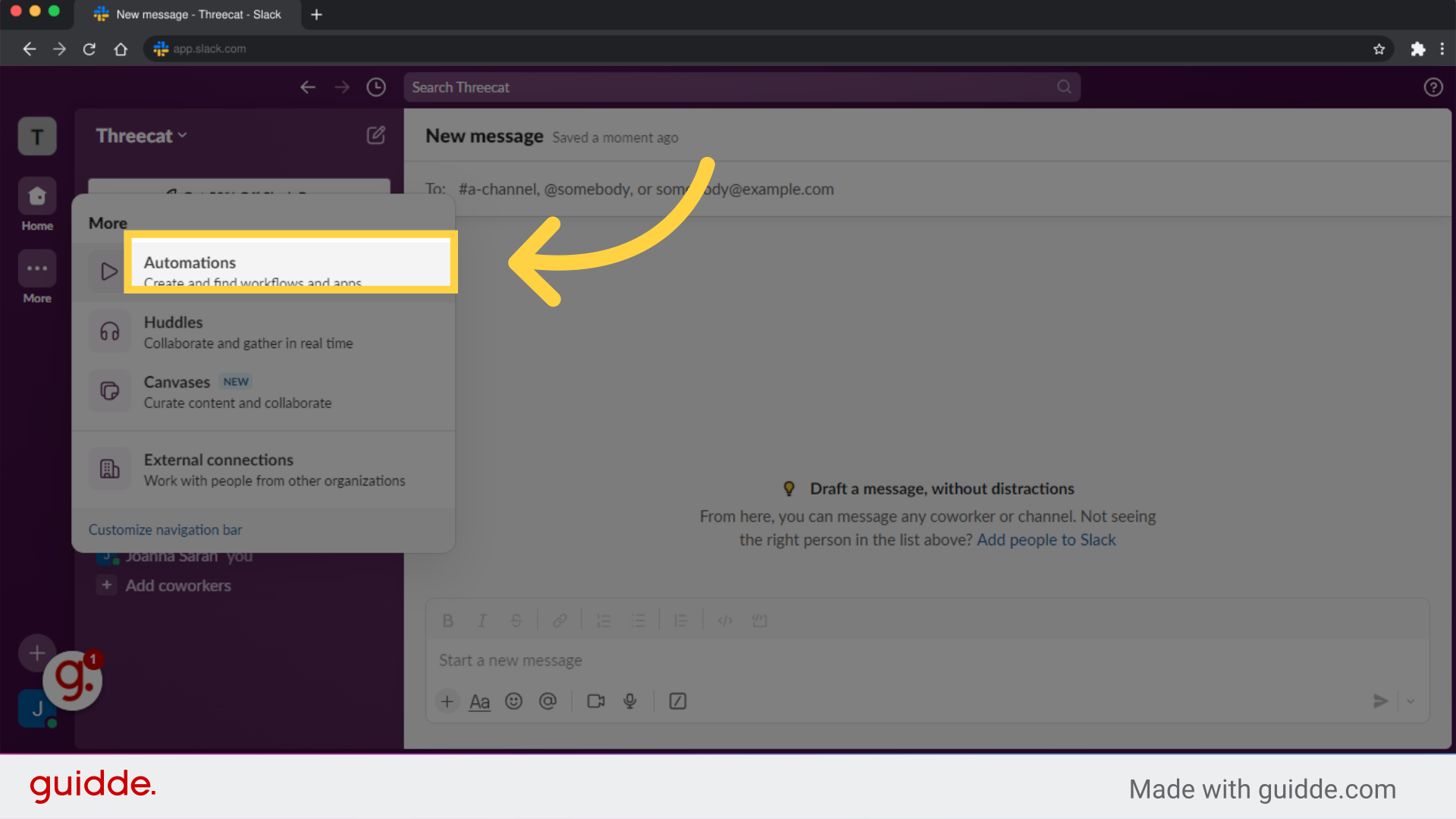
Task: Go back in Slack history
Action: [x=307, y=87]
